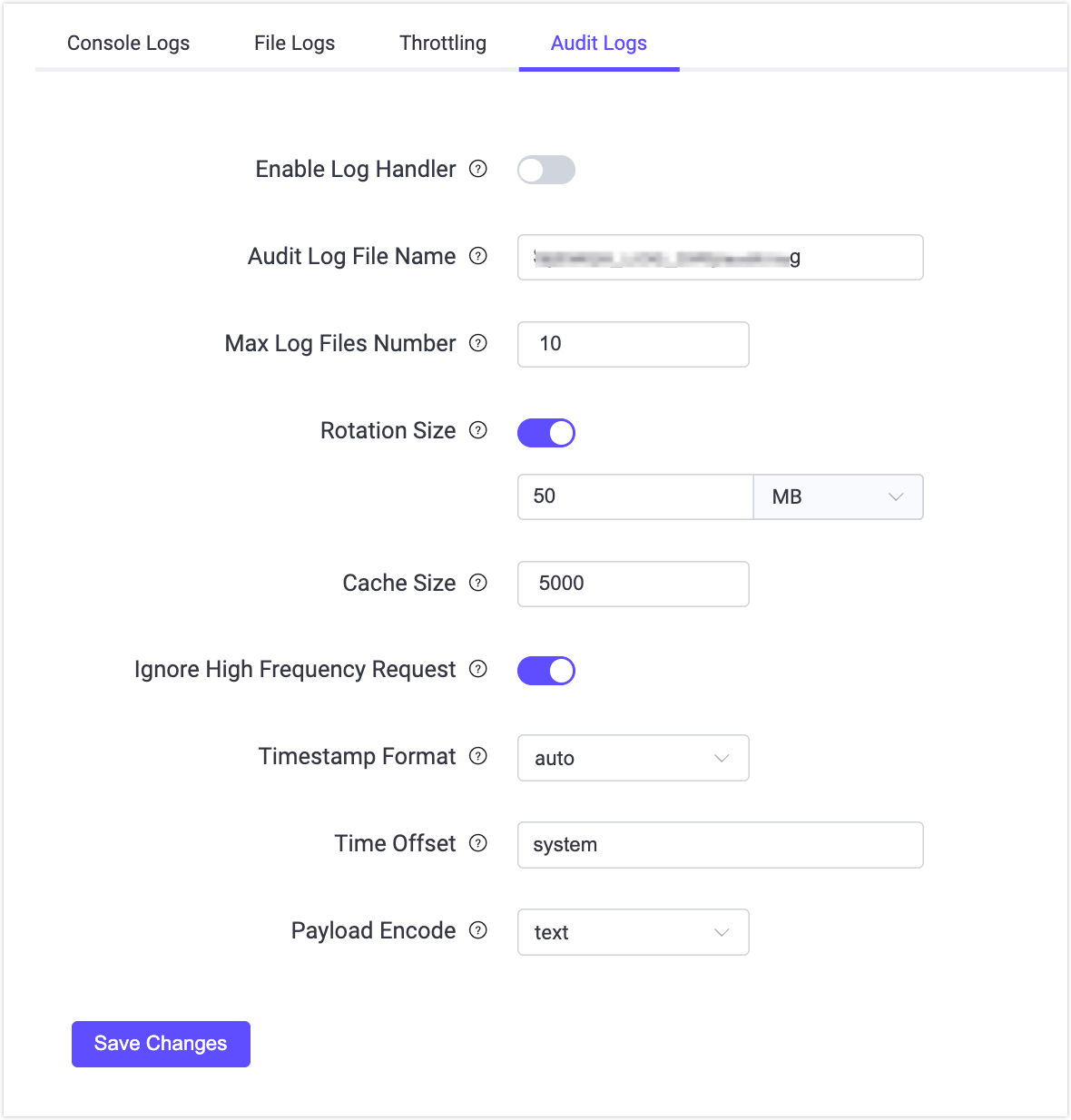Open the Throttling tab
The width and height of the screenshot is (1071, 1120).
[443, 43]
